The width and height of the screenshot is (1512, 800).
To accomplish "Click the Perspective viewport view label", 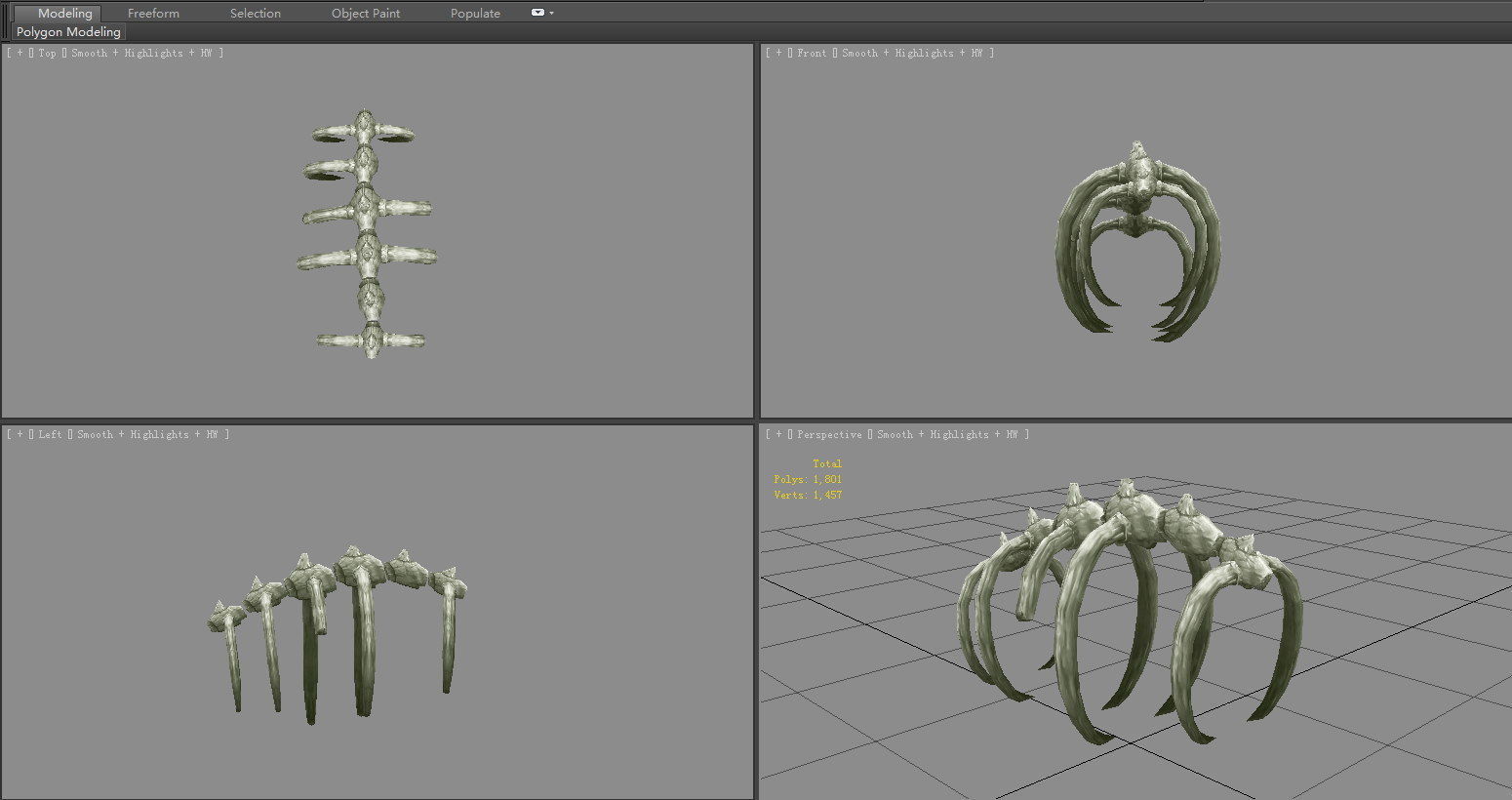I will [x=829, y=435].
